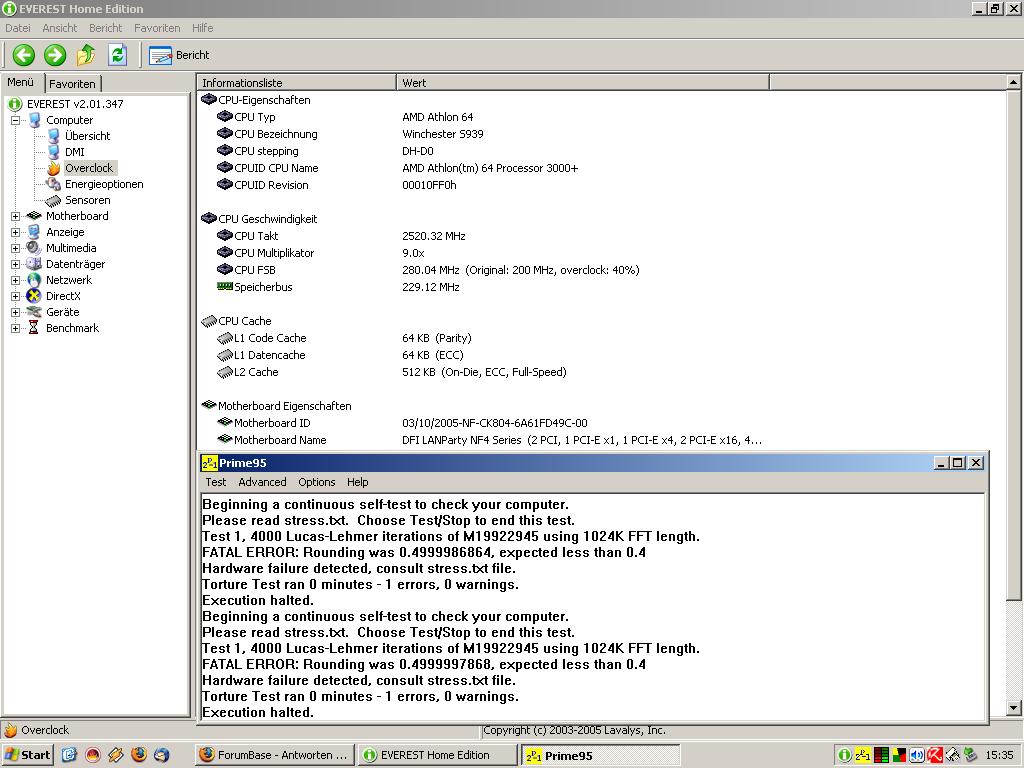The image size is (1024, 768).
Task: Click the green Back arrow toolbar button
Action: [x=24, y=55]
